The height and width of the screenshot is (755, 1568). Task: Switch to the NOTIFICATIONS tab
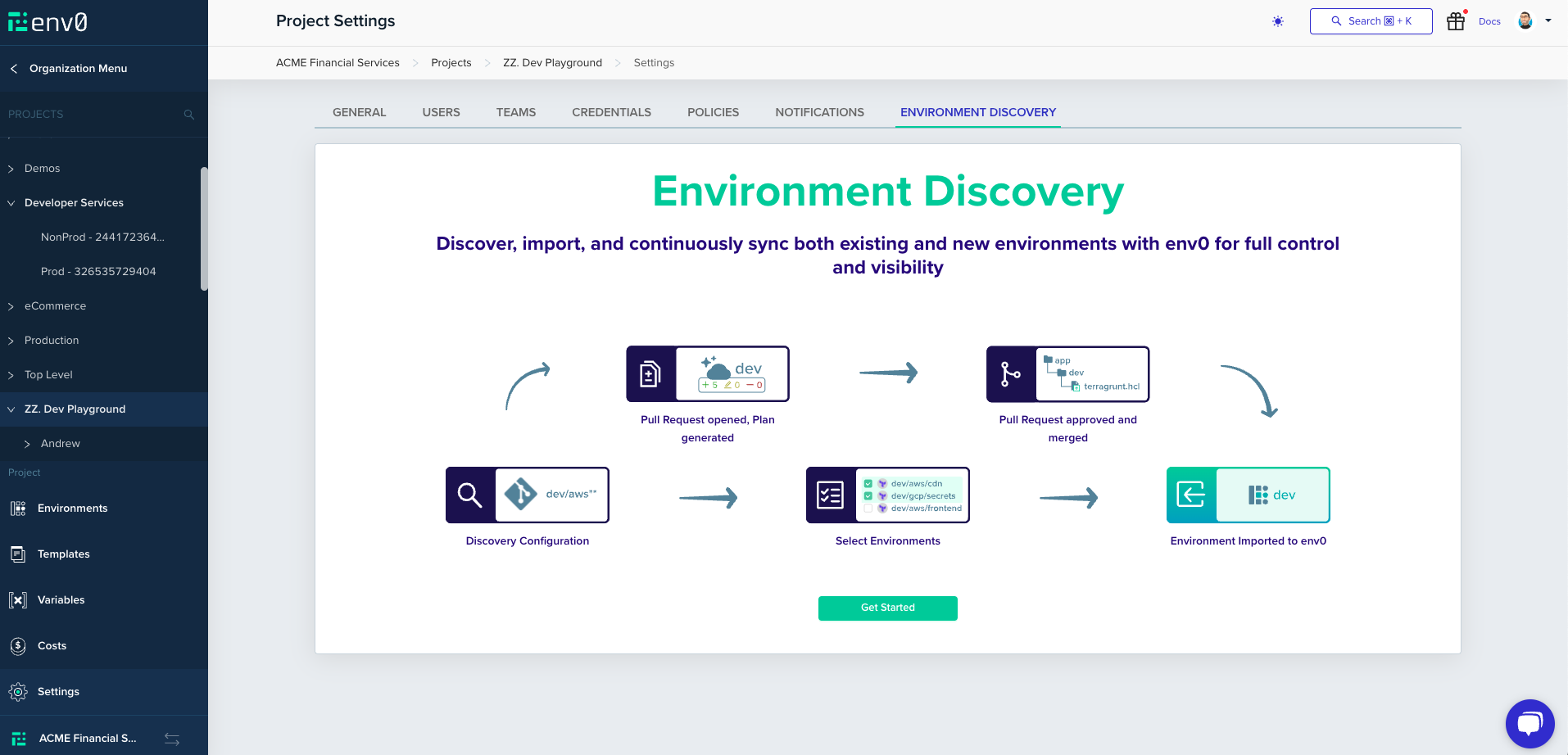tap(820, 112)
